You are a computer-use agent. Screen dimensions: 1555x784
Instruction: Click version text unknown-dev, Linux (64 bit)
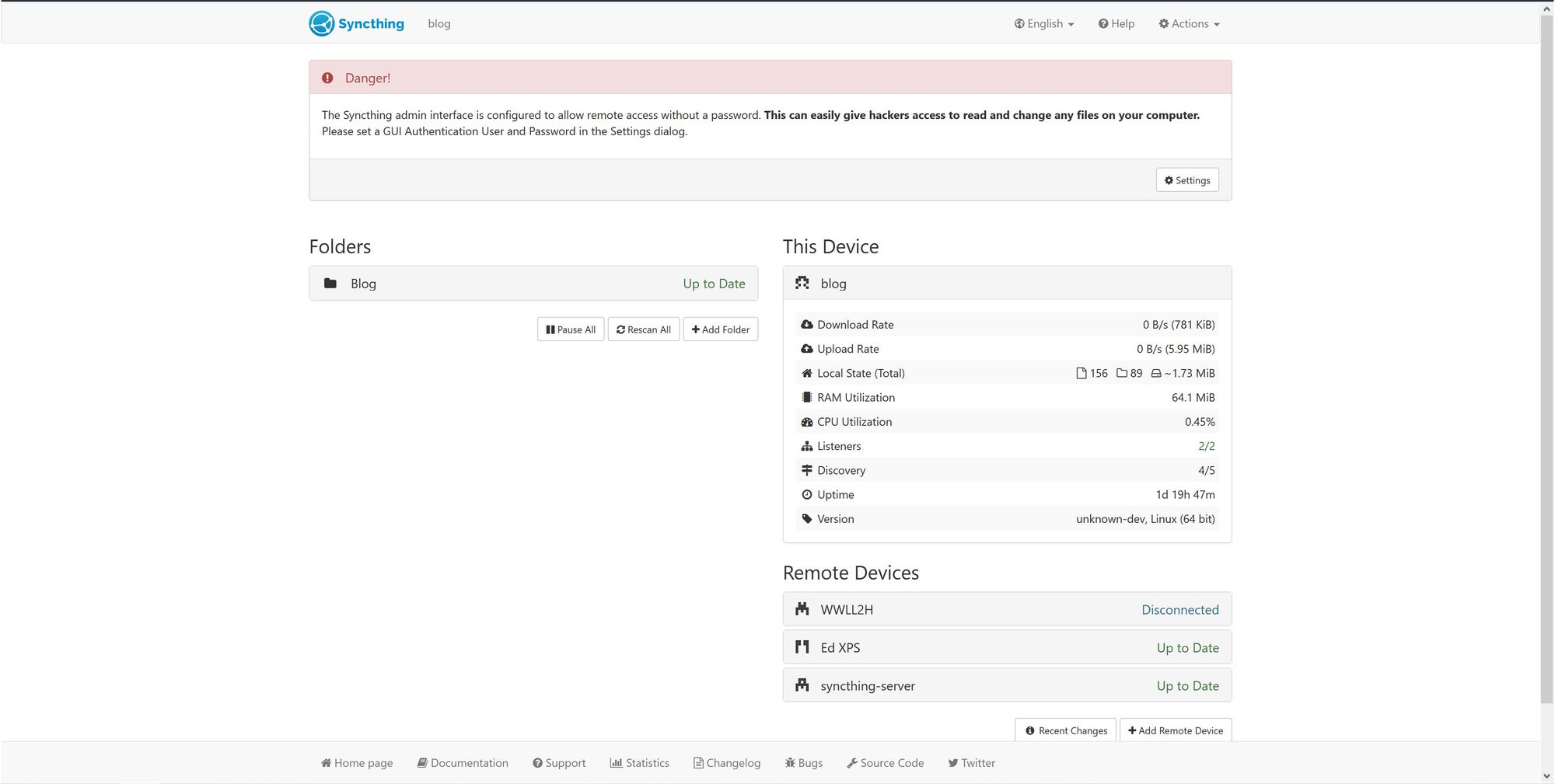pyautogui.click(x=1145, y=518)
